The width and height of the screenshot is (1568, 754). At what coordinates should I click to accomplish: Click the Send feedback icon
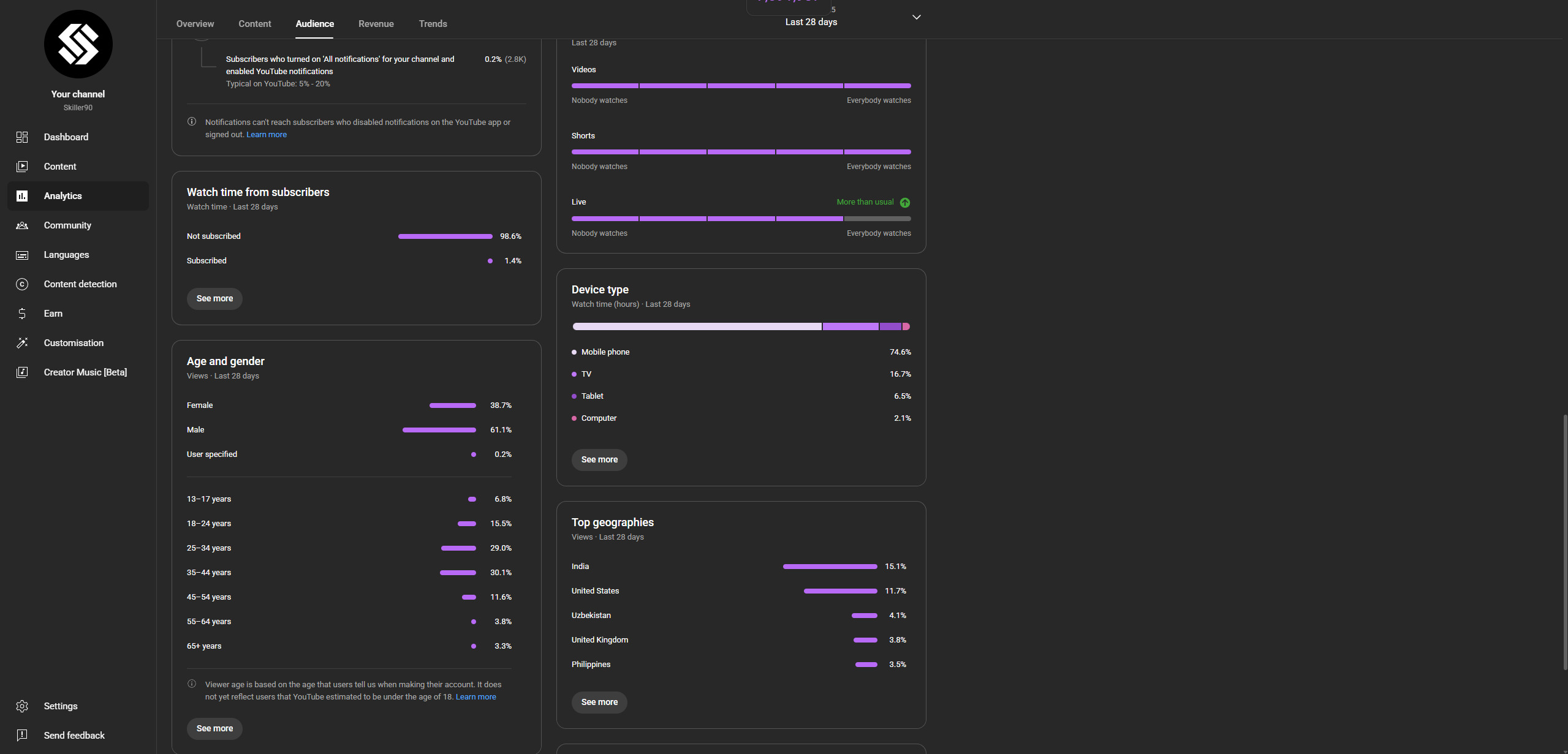coord(22,736)
